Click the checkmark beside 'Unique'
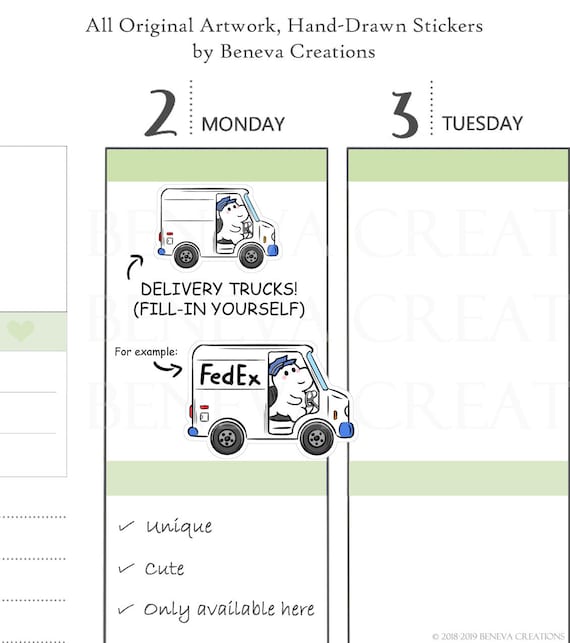570x643 pixels. click(126, 526)
